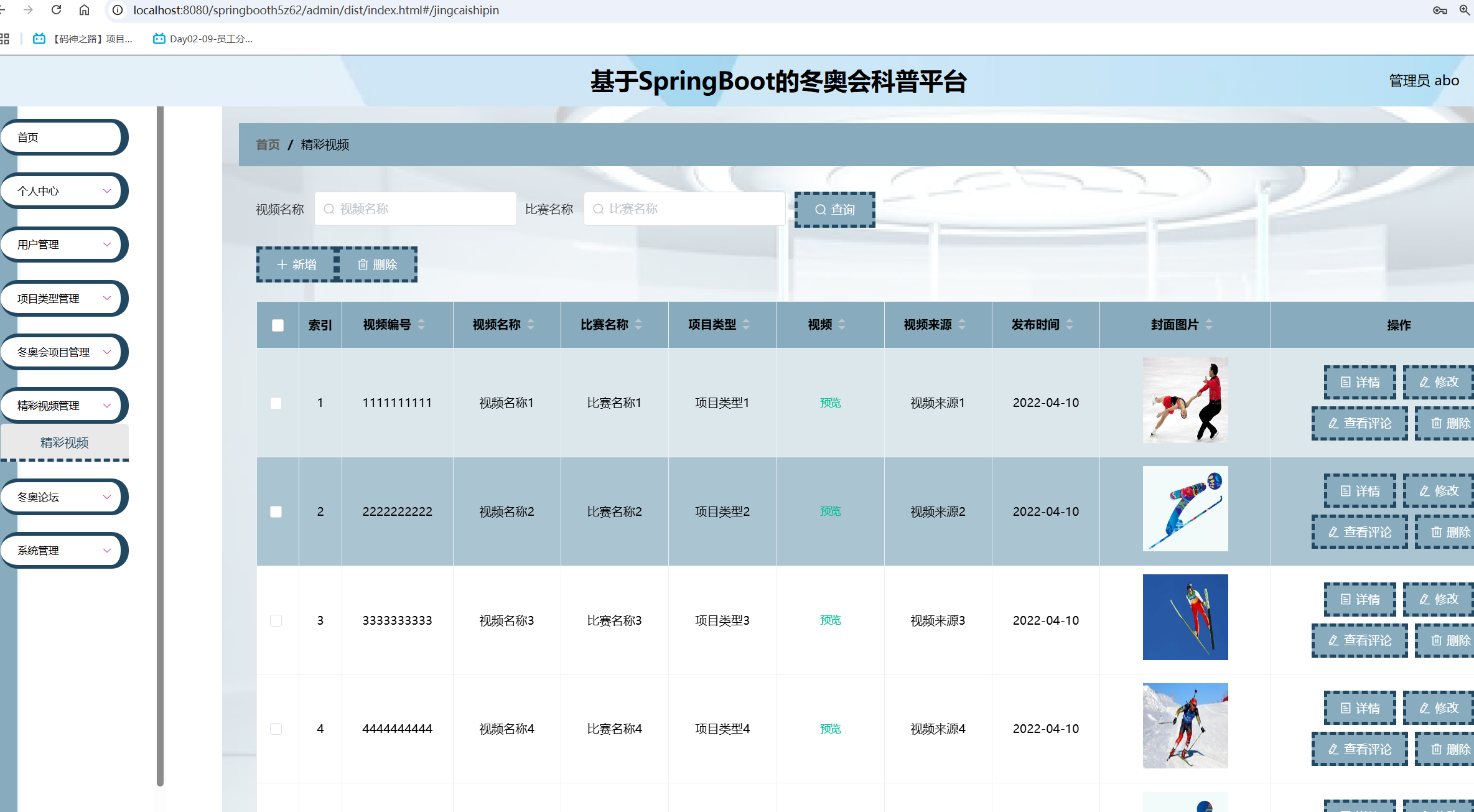This screenshot has height=812, width=1474.
Task: Check the checkbox for row 1111111111
Action: click(x=276, y=403)
